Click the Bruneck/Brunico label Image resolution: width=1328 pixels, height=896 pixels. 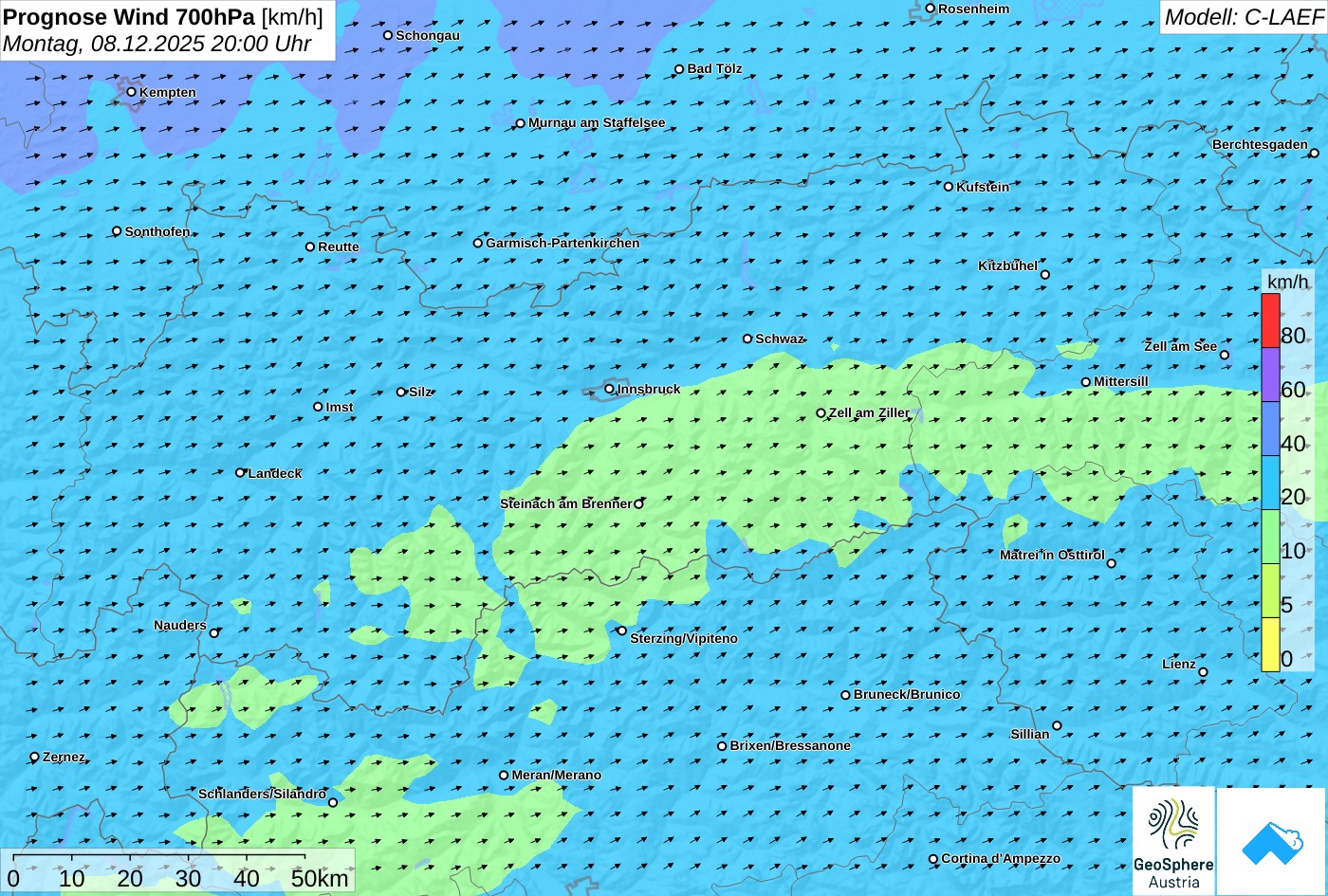907,694
